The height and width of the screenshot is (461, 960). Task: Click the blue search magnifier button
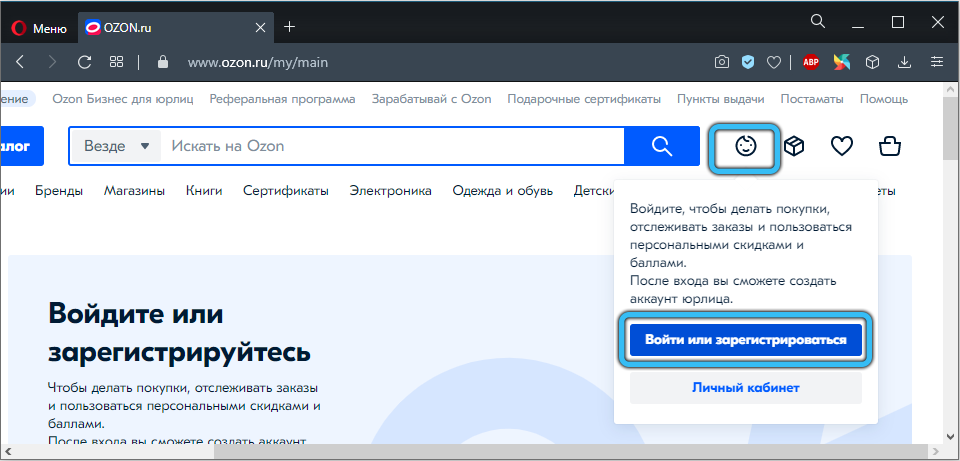click(x=662, y=146)
